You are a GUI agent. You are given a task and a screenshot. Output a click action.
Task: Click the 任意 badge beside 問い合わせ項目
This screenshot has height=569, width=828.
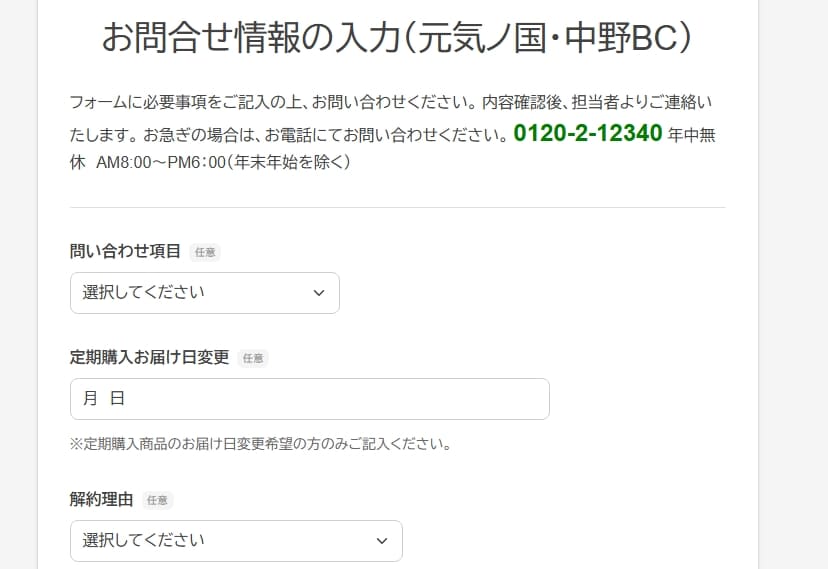click(x=205, y=252)
